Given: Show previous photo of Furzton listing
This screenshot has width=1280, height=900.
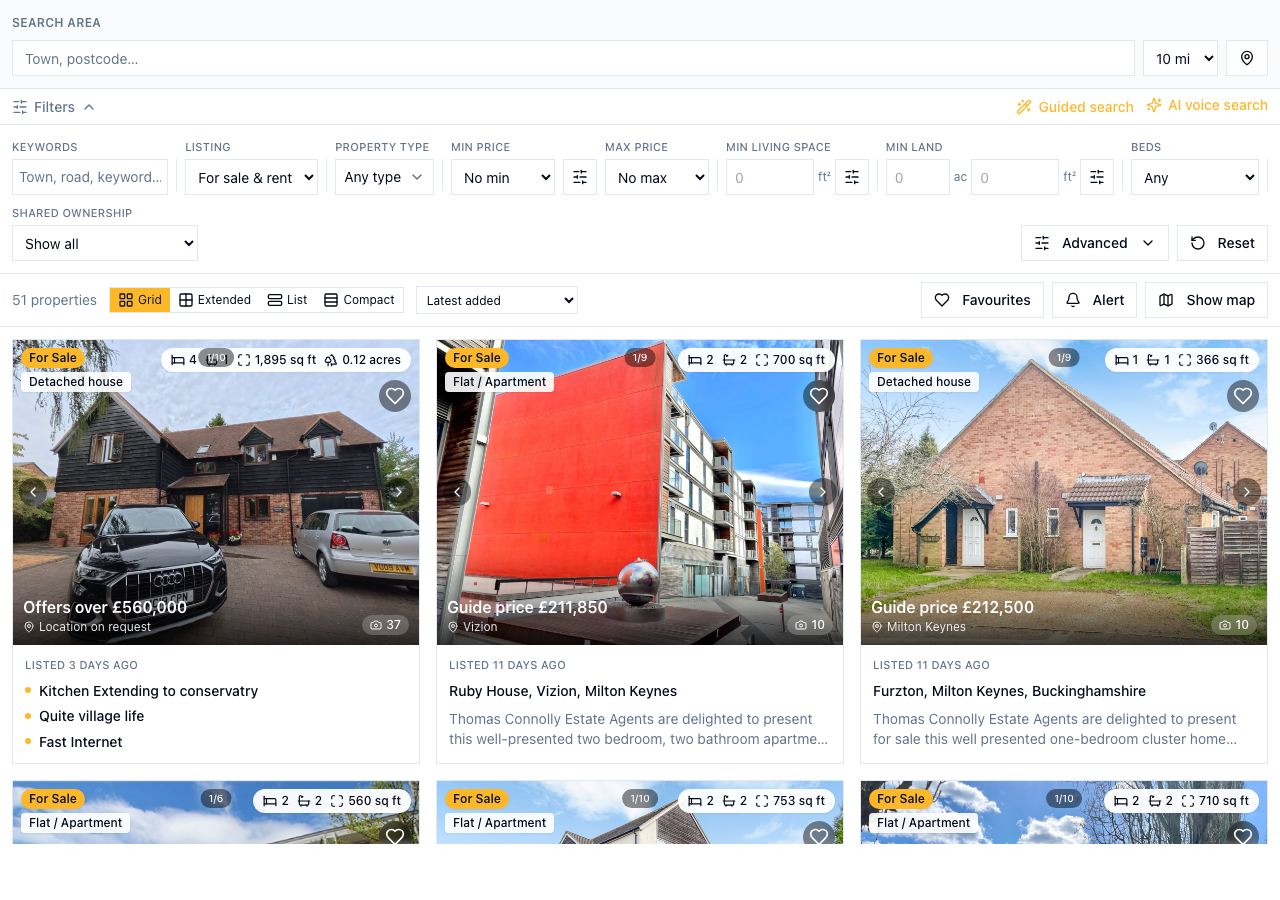Looking at the screenshot, I should click(882, 491).
